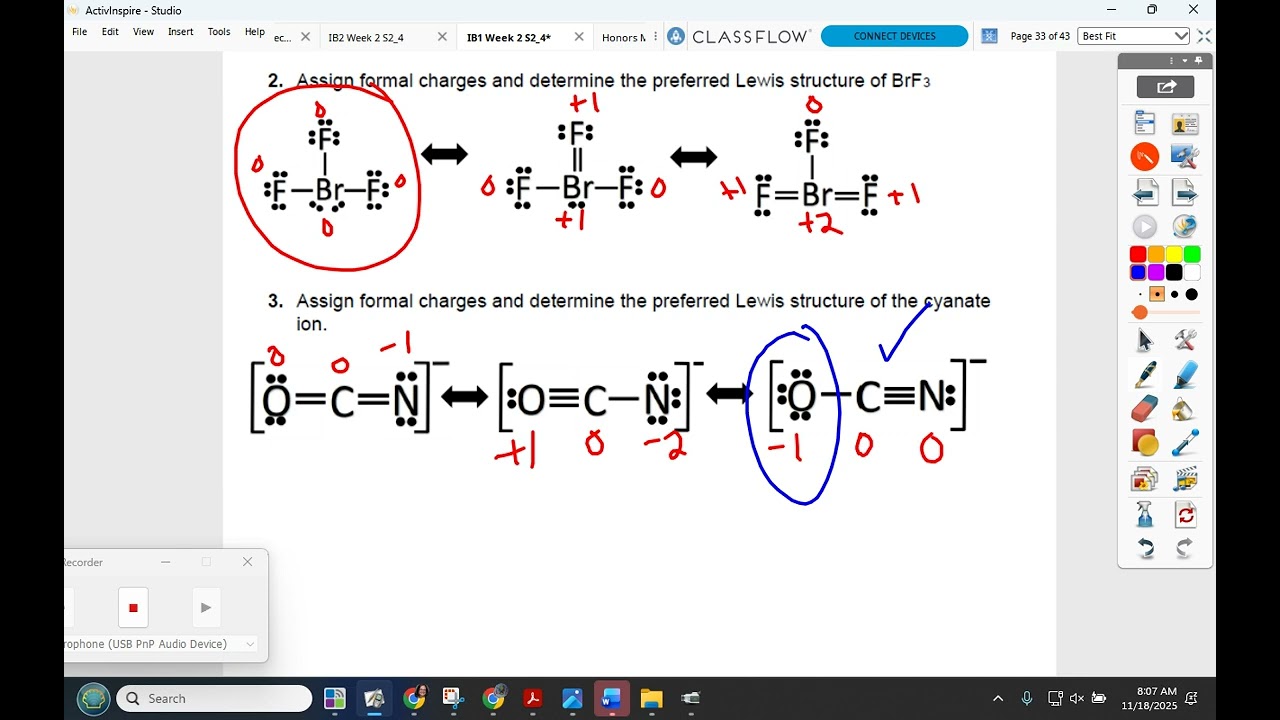Show hidden system tray icons chevron

[x=997, y=698]
